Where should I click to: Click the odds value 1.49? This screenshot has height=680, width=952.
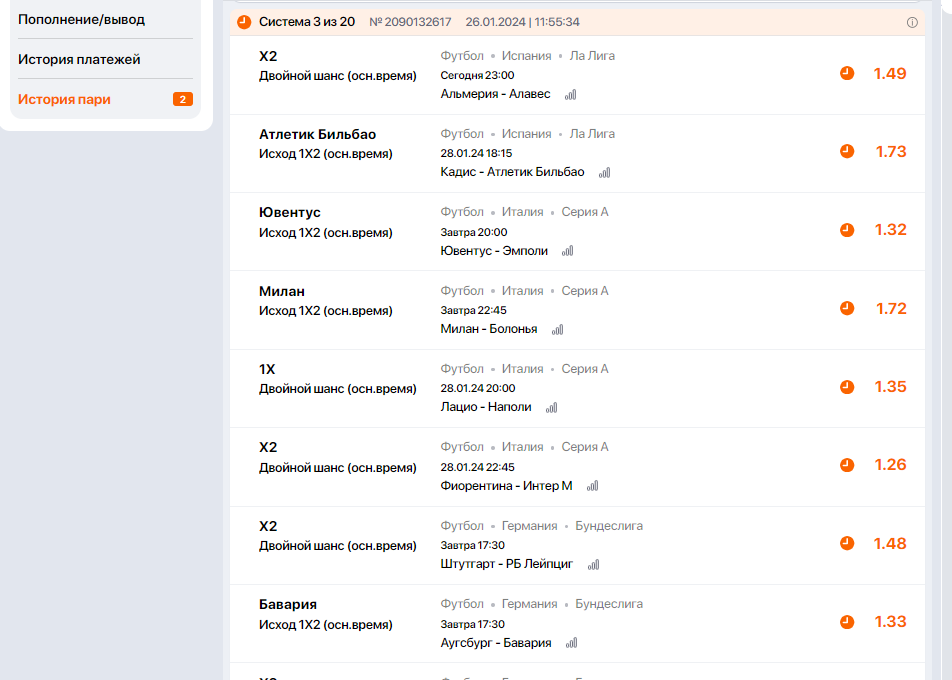889,73
